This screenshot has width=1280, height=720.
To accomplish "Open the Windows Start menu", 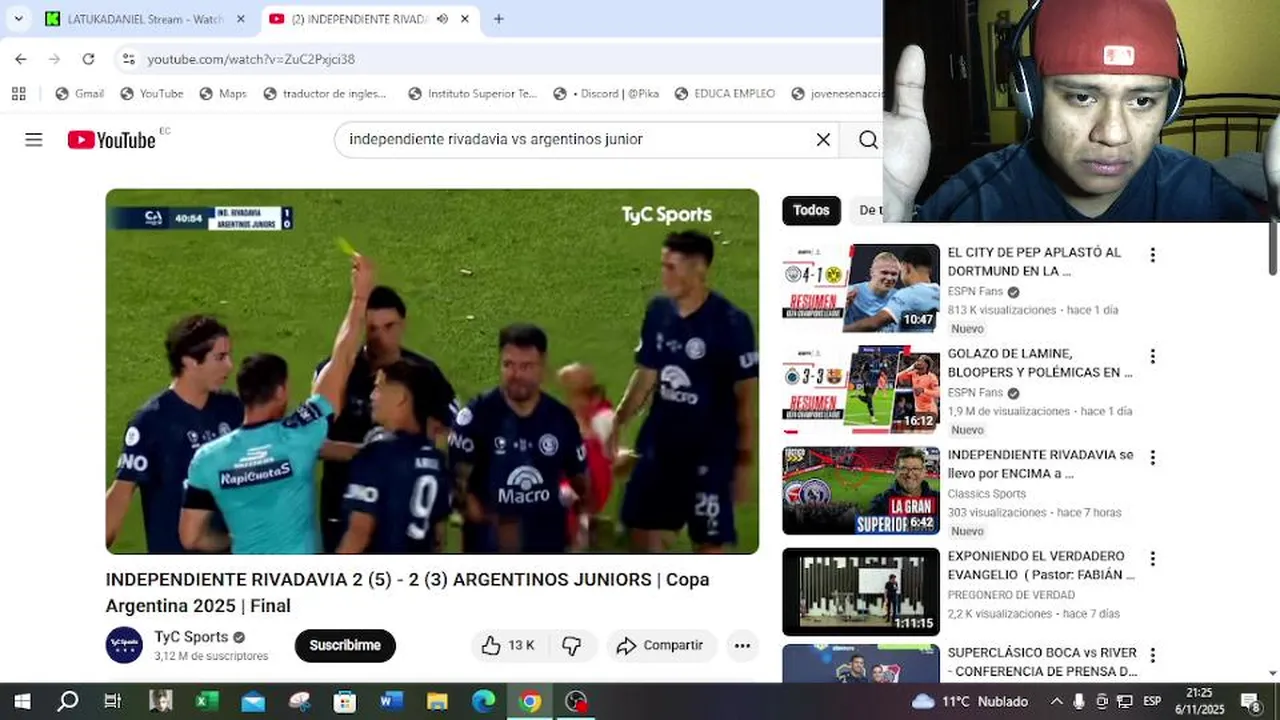I will pyautogui.click(x=22, y=701).
